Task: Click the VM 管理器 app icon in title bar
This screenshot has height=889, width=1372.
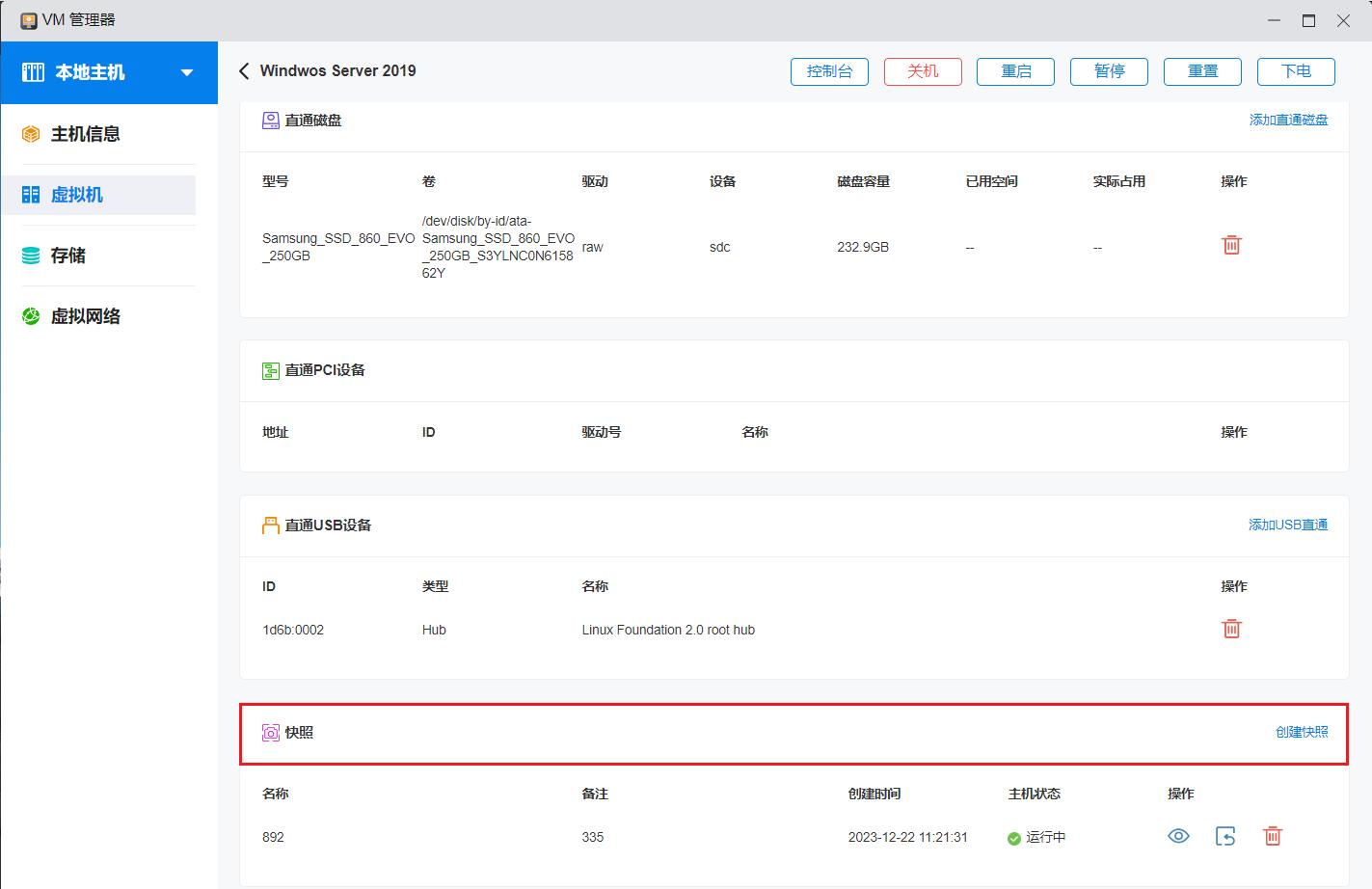Action: pyautogui.click(x=30, y=20)
